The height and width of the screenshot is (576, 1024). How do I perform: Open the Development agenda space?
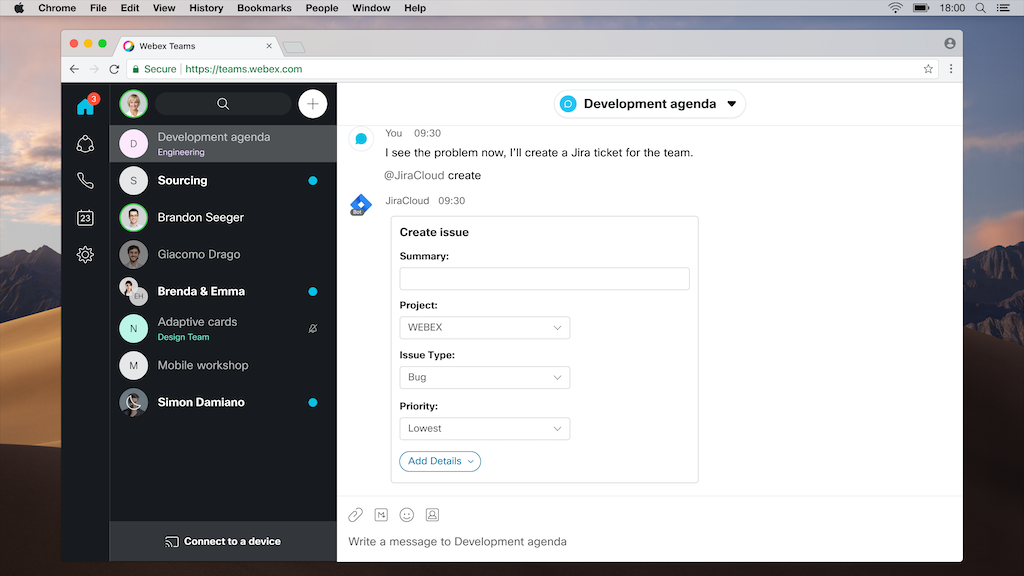[x=223, y=144]
